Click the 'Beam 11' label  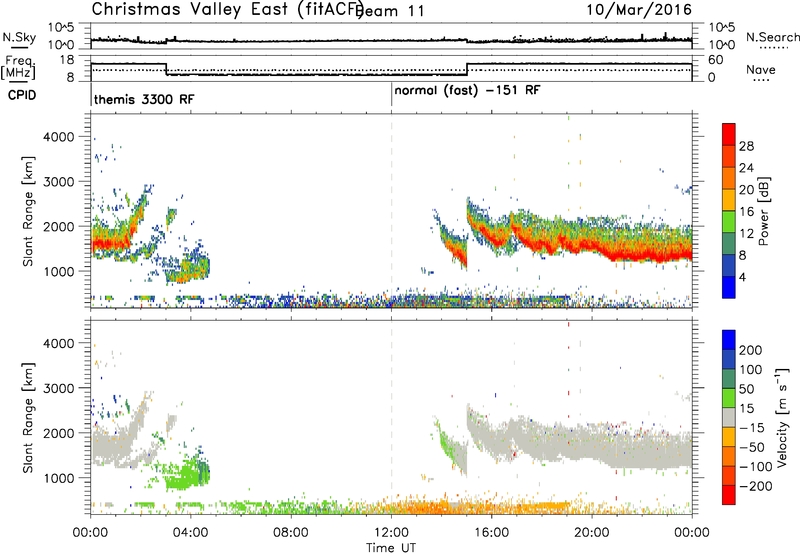[x=391, y=11]
